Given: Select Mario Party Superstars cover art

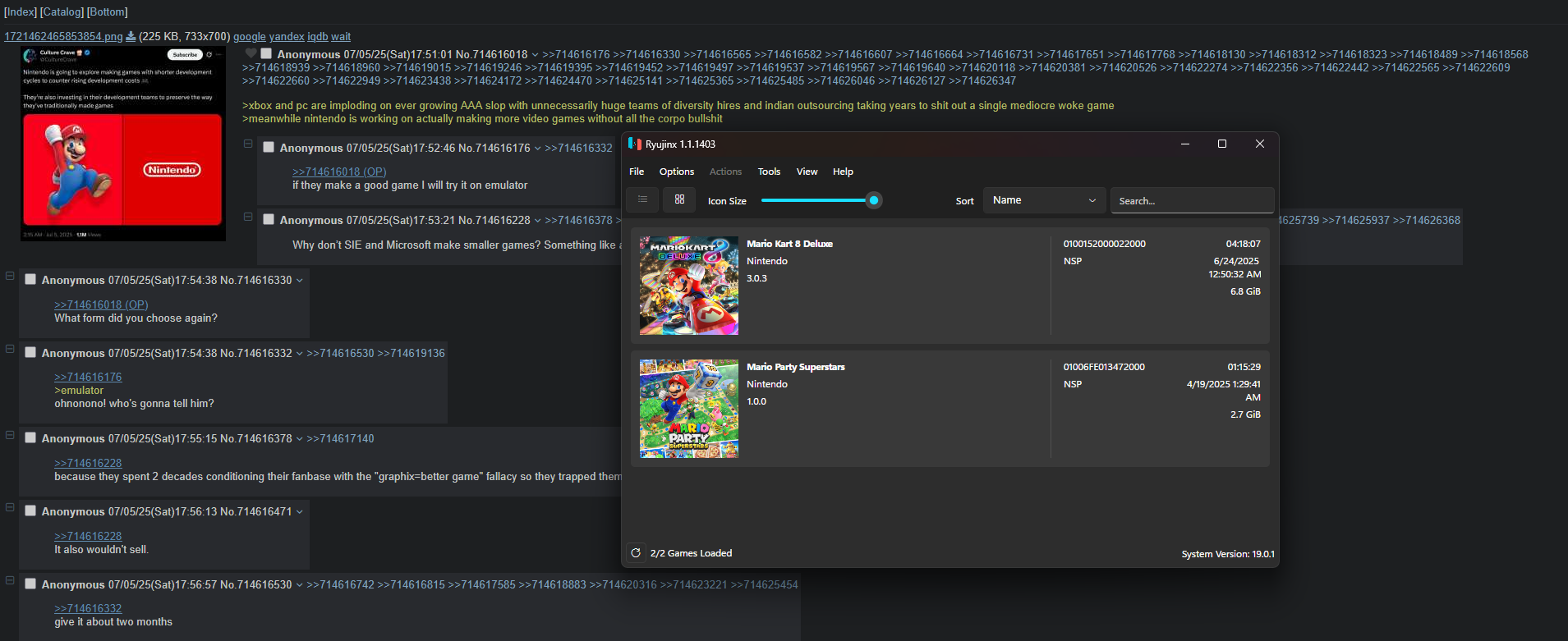Looking at the screenshot, I should 689,409.
